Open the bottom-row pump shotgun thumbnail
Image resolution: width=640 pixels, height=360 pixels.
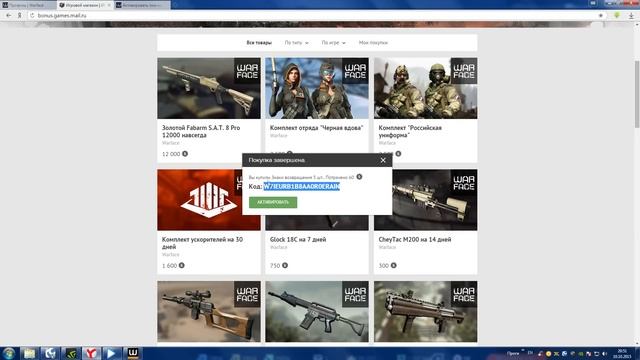(x=425, y=311)
